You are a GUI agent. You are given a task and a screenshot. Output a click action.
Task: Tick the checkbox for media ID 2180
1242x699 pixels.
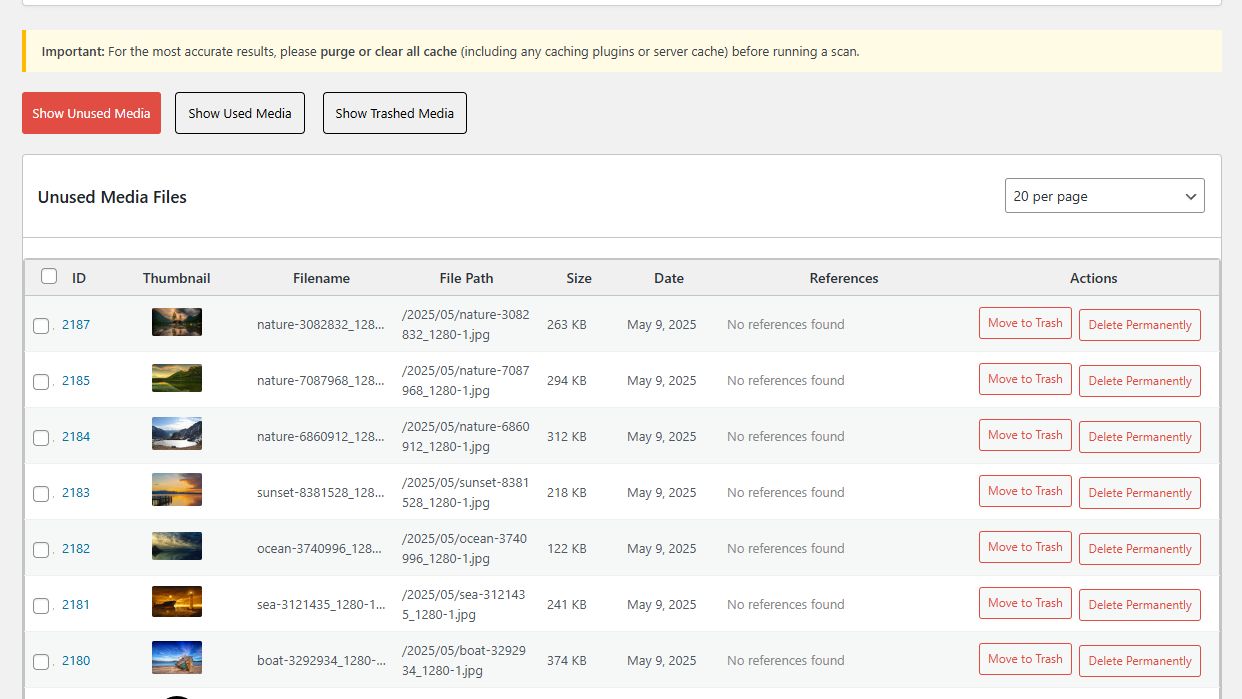pyautogui.click(x=41, y=661)
